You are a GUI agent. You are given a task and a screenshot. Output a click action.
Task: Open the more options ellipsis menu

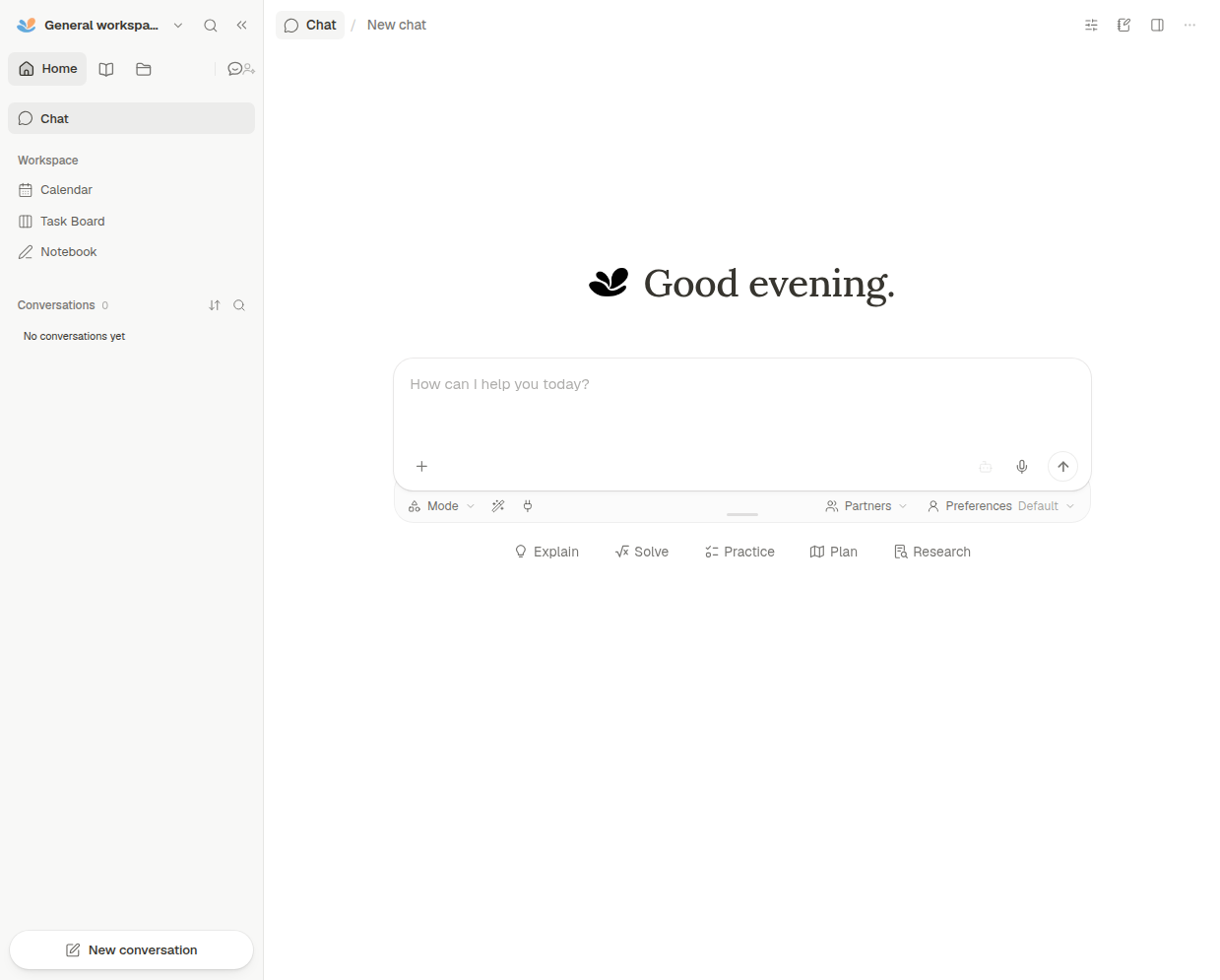coord(1189,26)
